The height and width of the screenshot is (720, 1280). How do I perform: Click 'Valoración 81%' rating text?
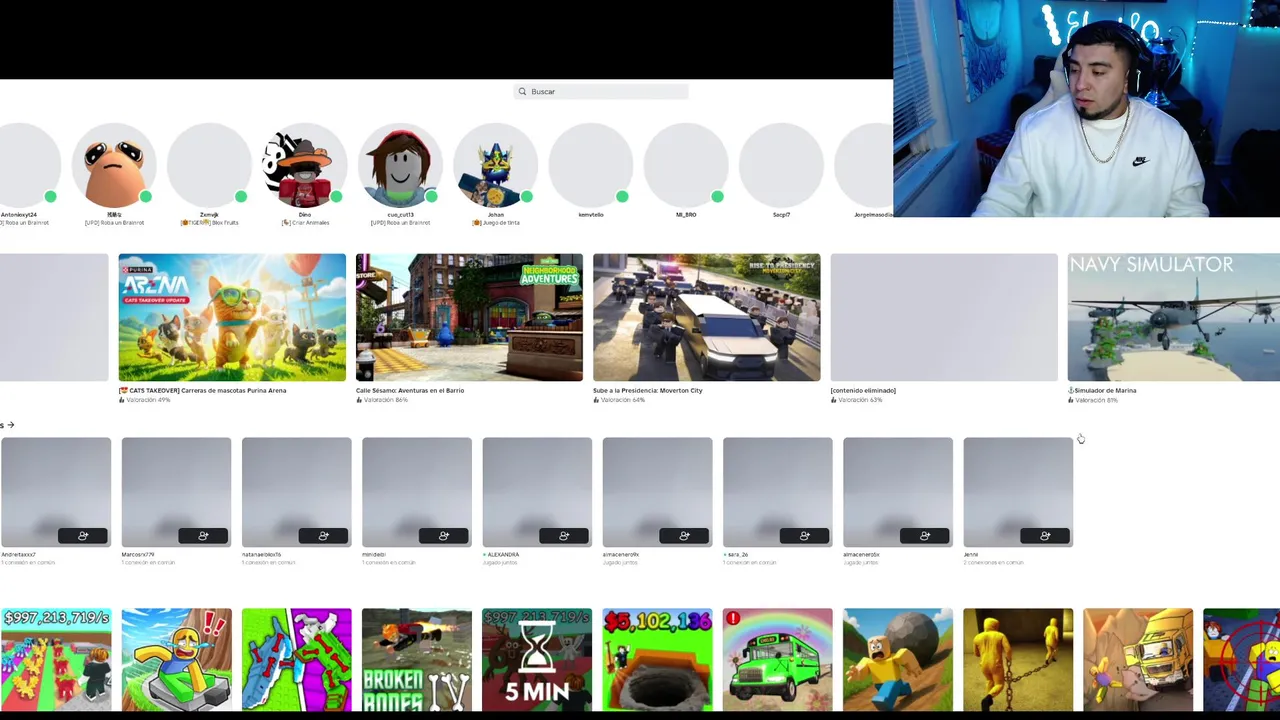point(1096,400)
